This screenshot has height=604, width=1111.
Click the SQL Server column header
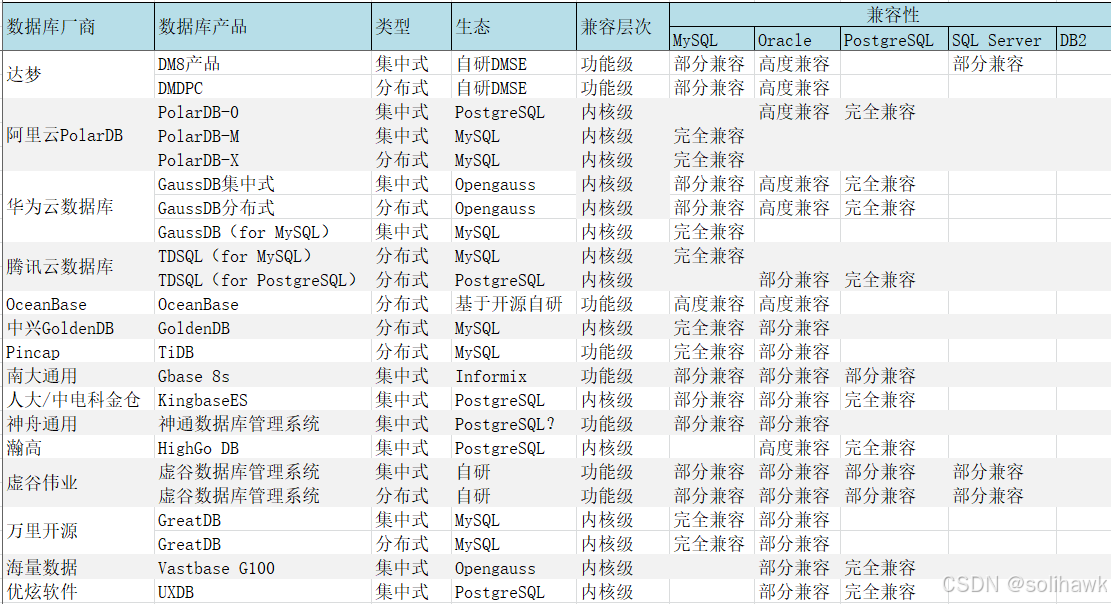click(x=1003, y=40)
